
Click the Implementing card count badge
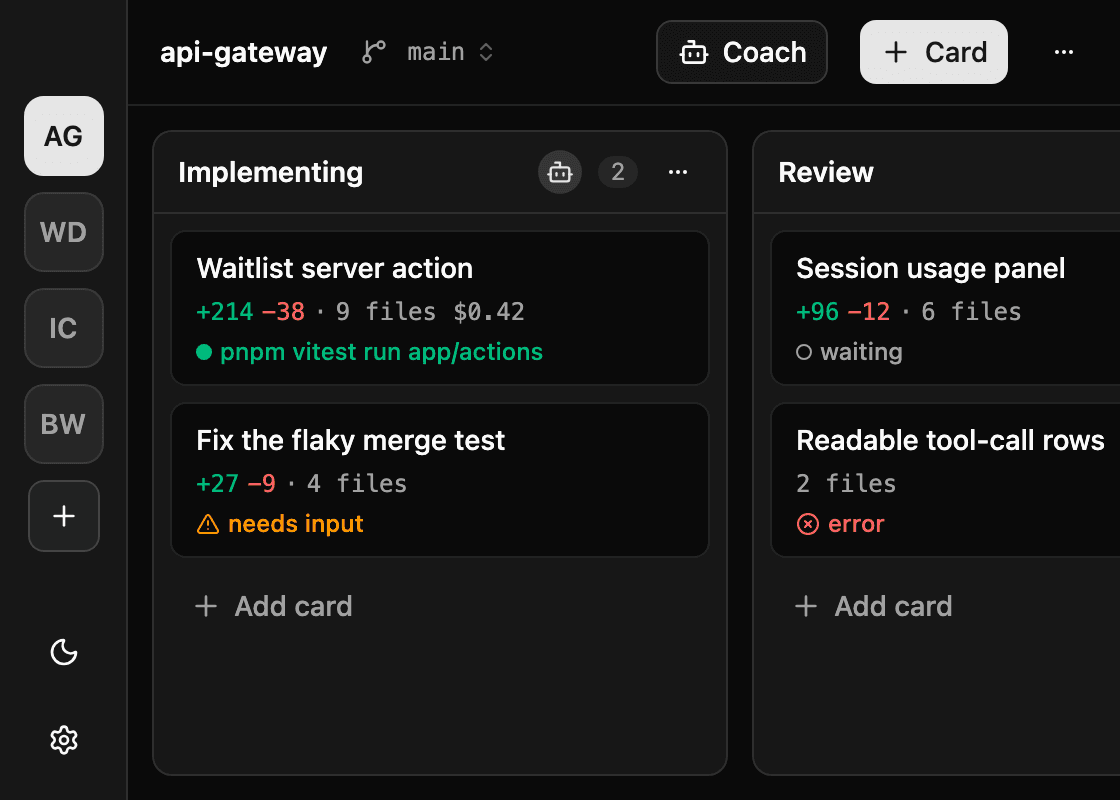pyautogui.click(x=618, y=172)
